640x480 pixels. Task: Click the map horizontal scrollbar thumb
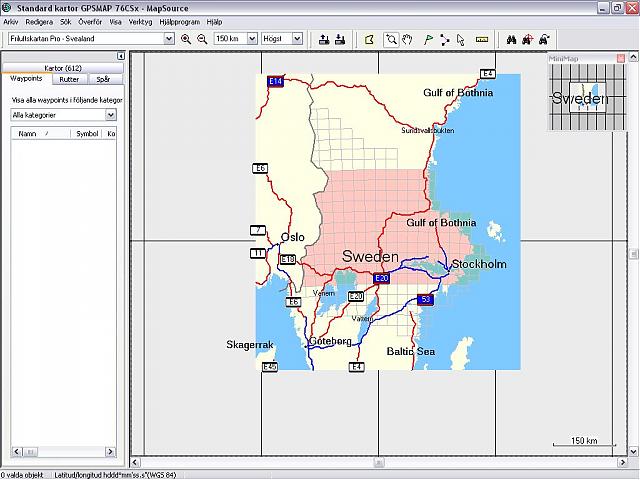[x=379, y=462]
